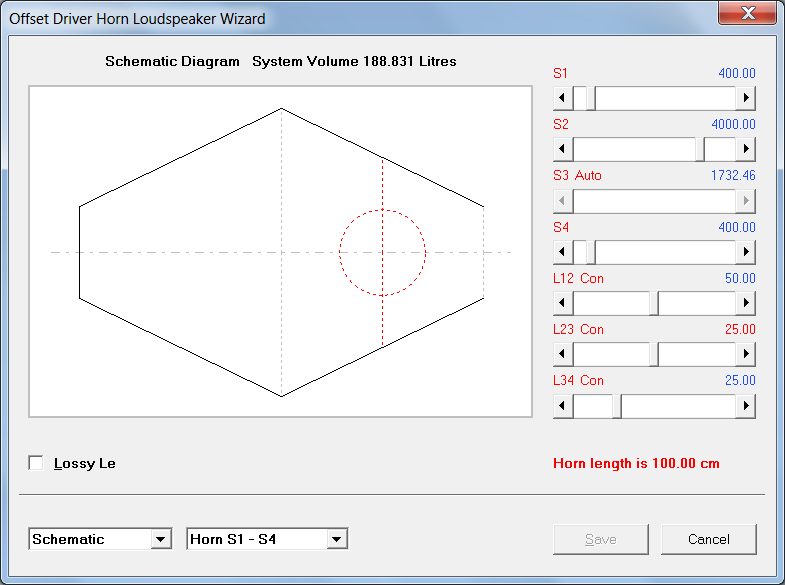Viewport: 785px width, 585px height.
Task: Click the grayed-out Save button
Action: click(x=601, y=539)
